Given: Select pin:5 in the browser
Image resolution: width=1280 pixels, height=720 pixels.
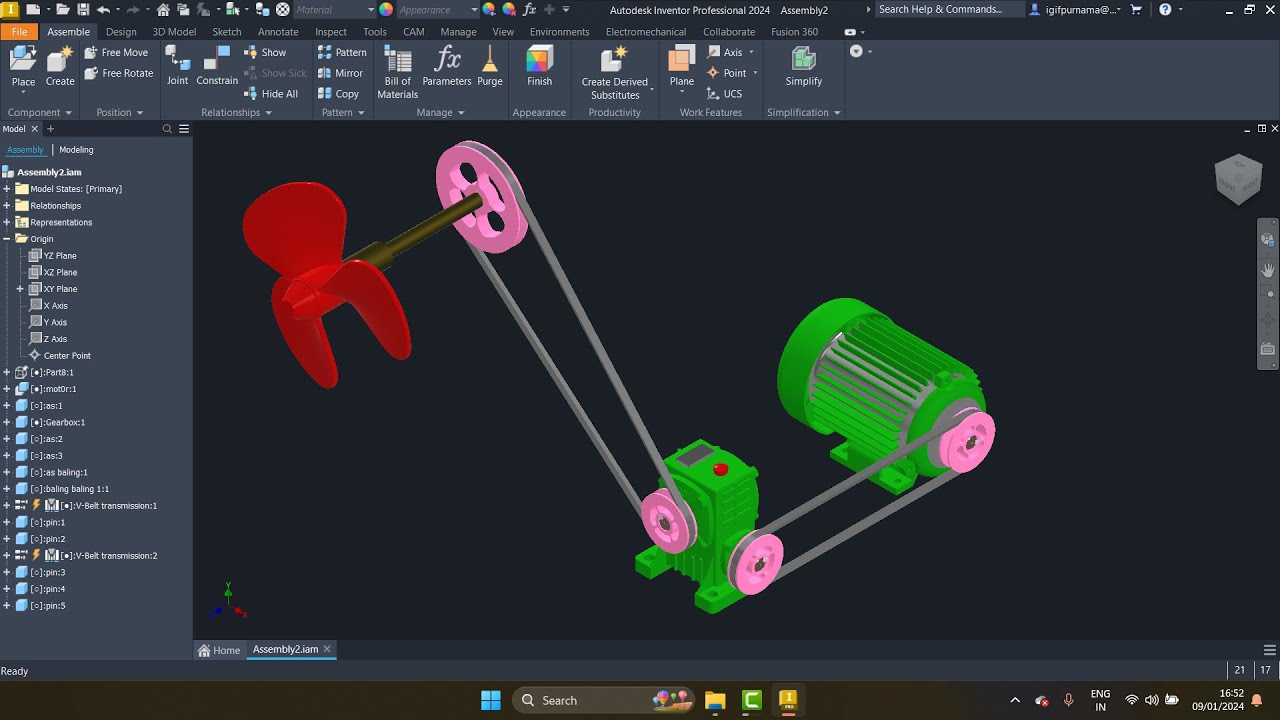Looking at the screenshot, I should point(47,606).
